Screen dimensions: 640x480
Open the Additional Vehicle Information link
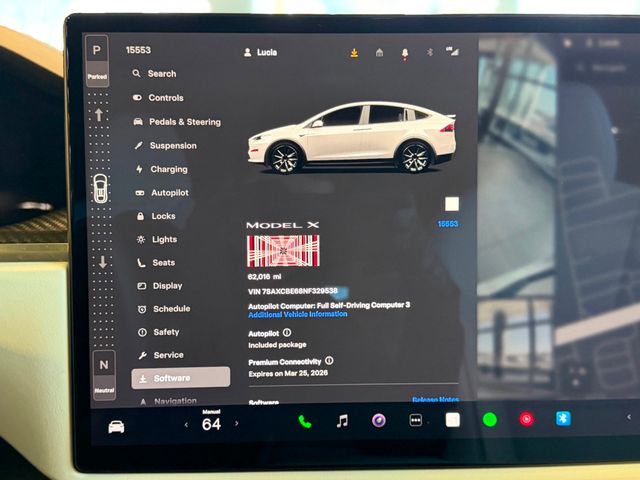click(298, 314)
